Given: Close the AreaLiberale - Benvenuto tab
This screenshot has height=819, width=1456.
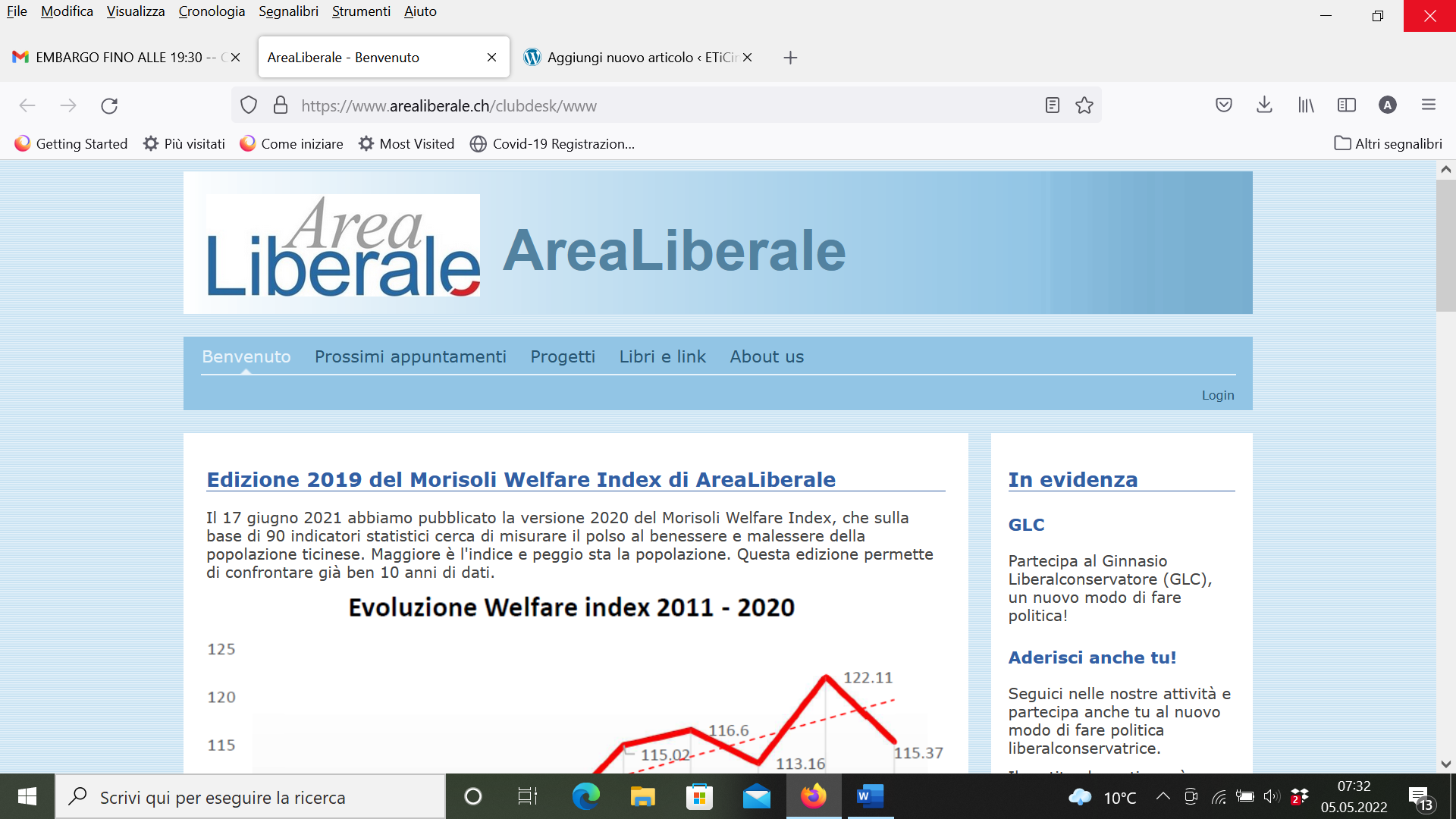Looking at the screenshot, I should [491, 58].
